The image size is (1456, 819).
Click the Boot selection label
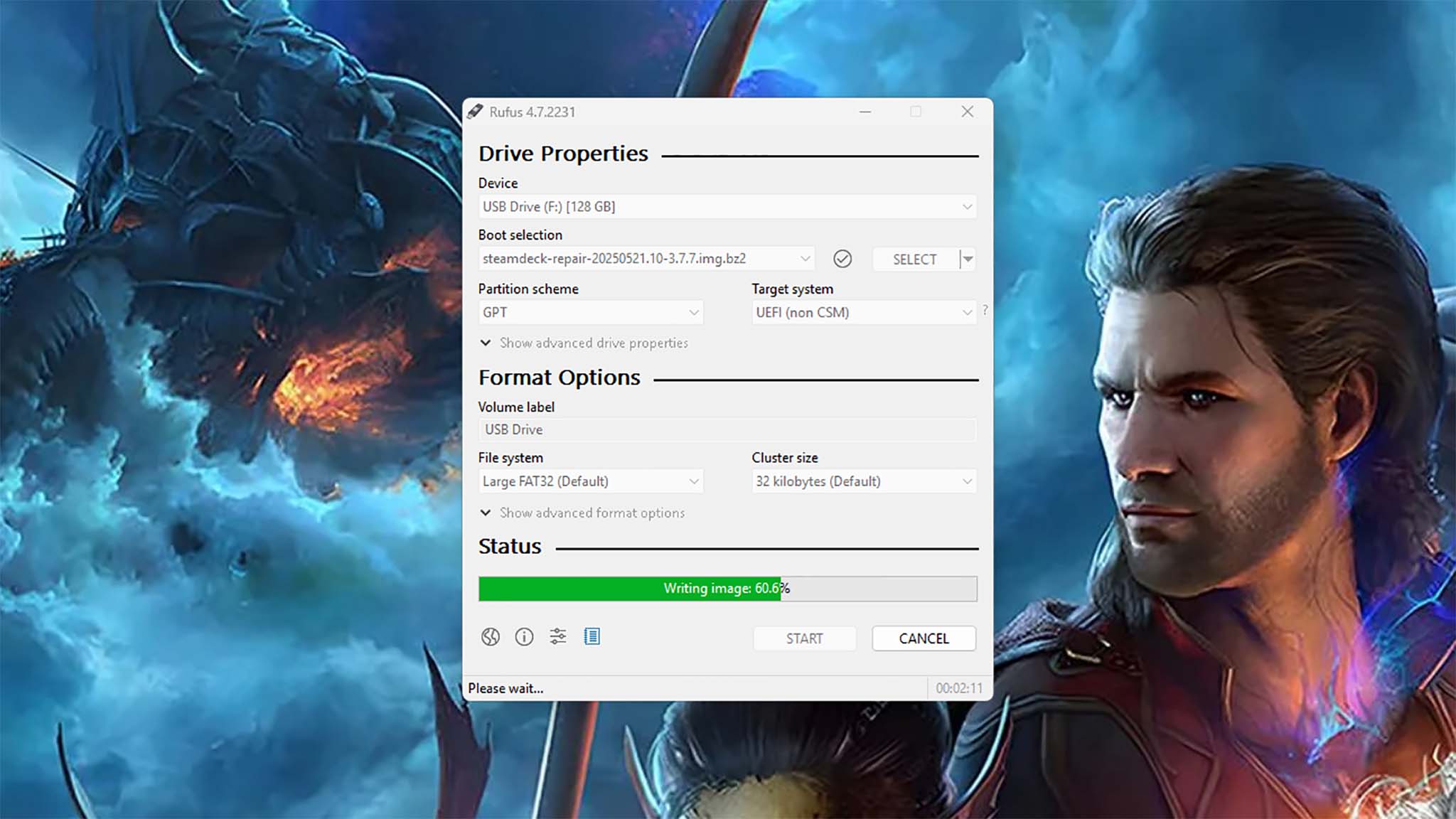[520, 235]
